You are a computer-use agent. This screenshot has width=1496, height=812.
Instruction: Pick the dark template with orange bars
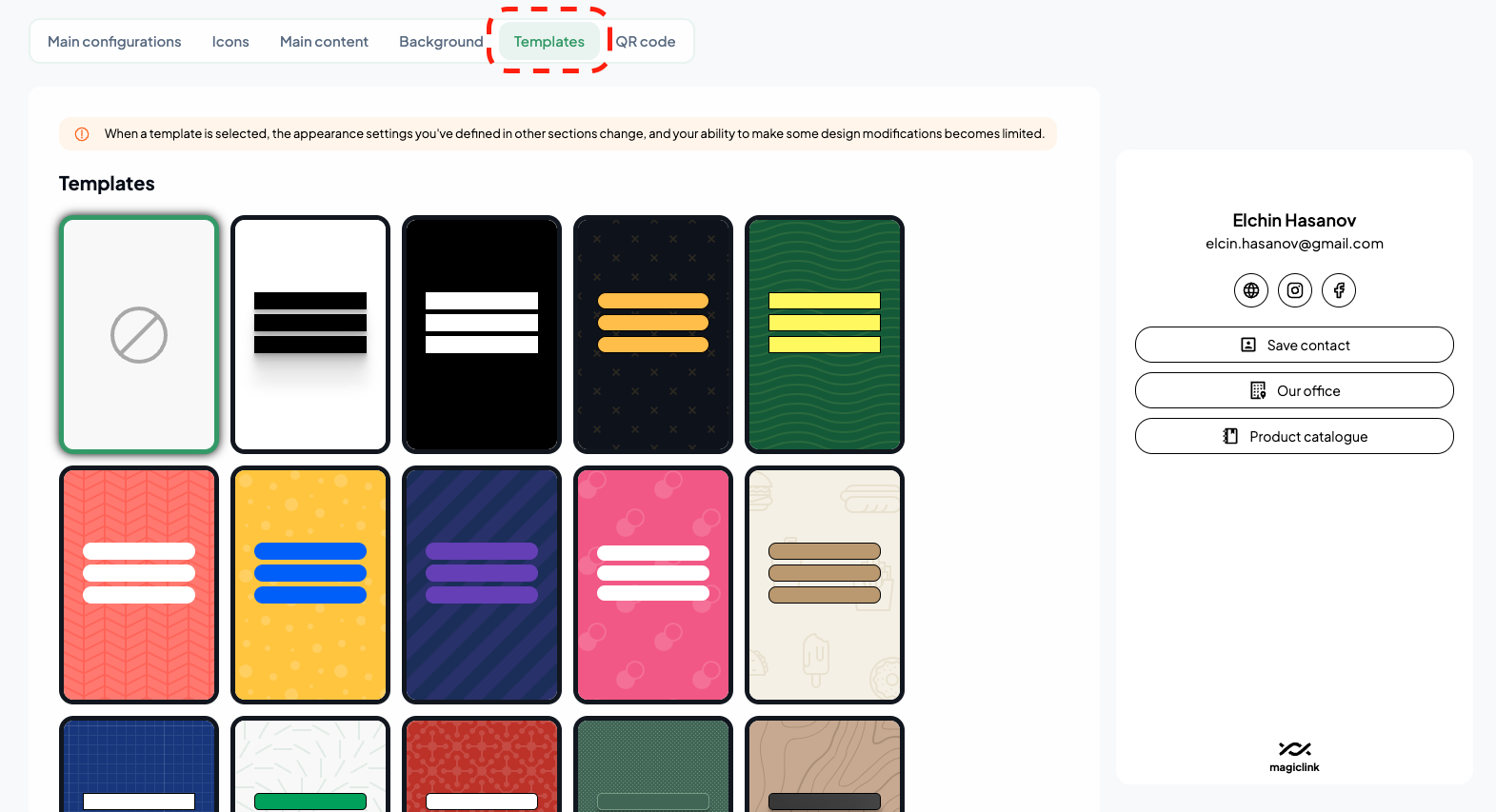pyautogui.click(x=653, y=334)
